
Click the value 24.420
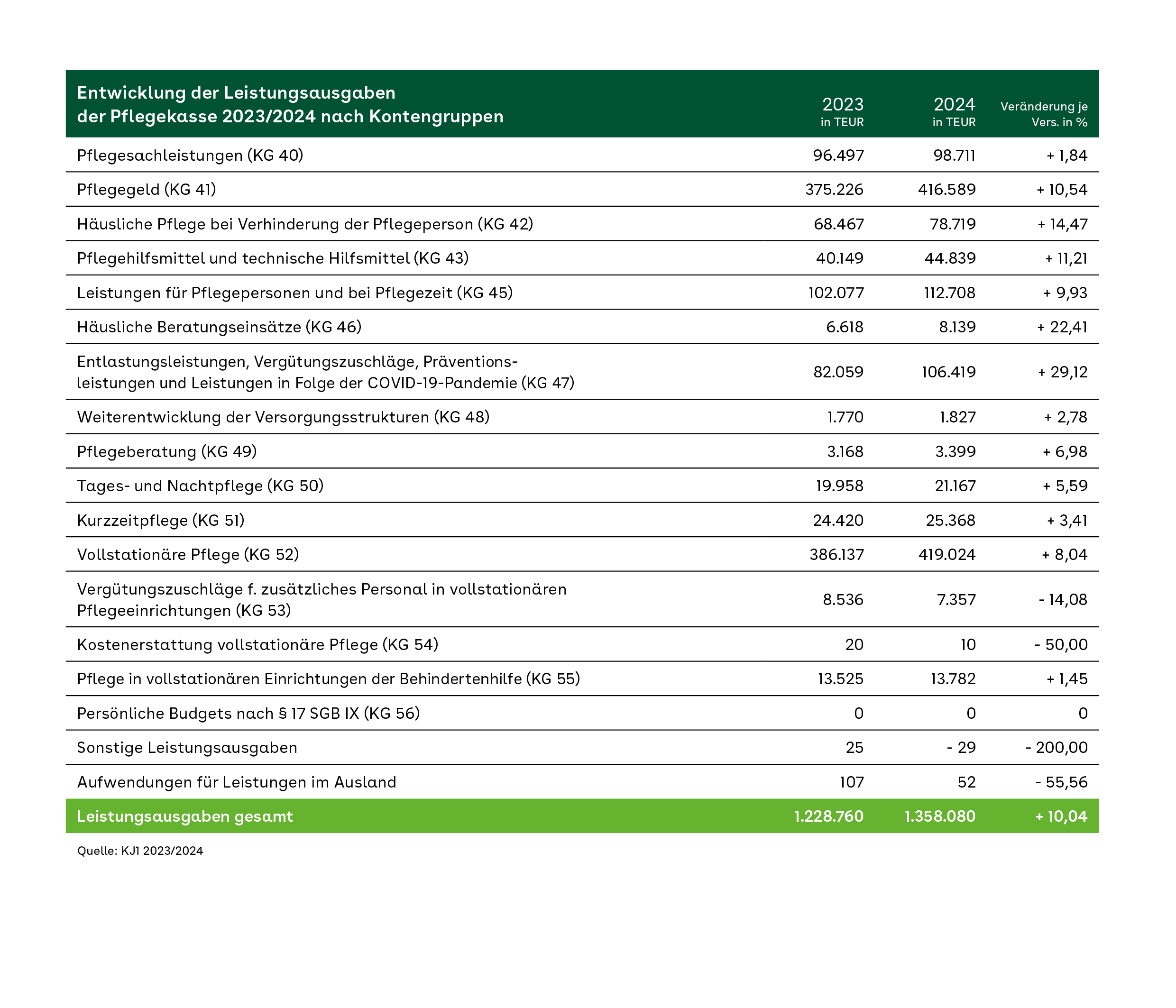(x=838, y=521)
